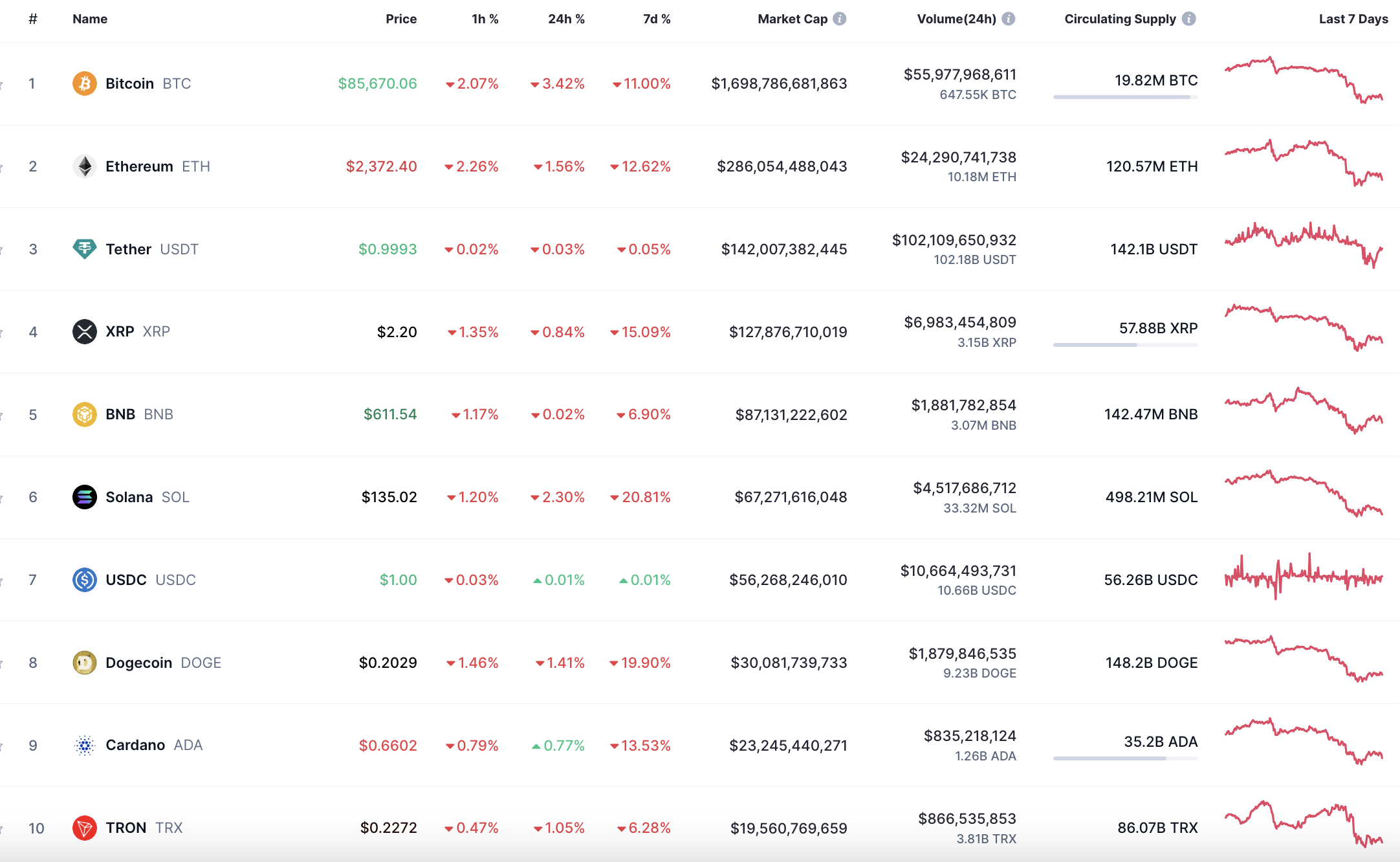Open the Ethereum 7-day sparkline chart
1400x862 pixels.
pyautogui.click(x=1304, y=162)
